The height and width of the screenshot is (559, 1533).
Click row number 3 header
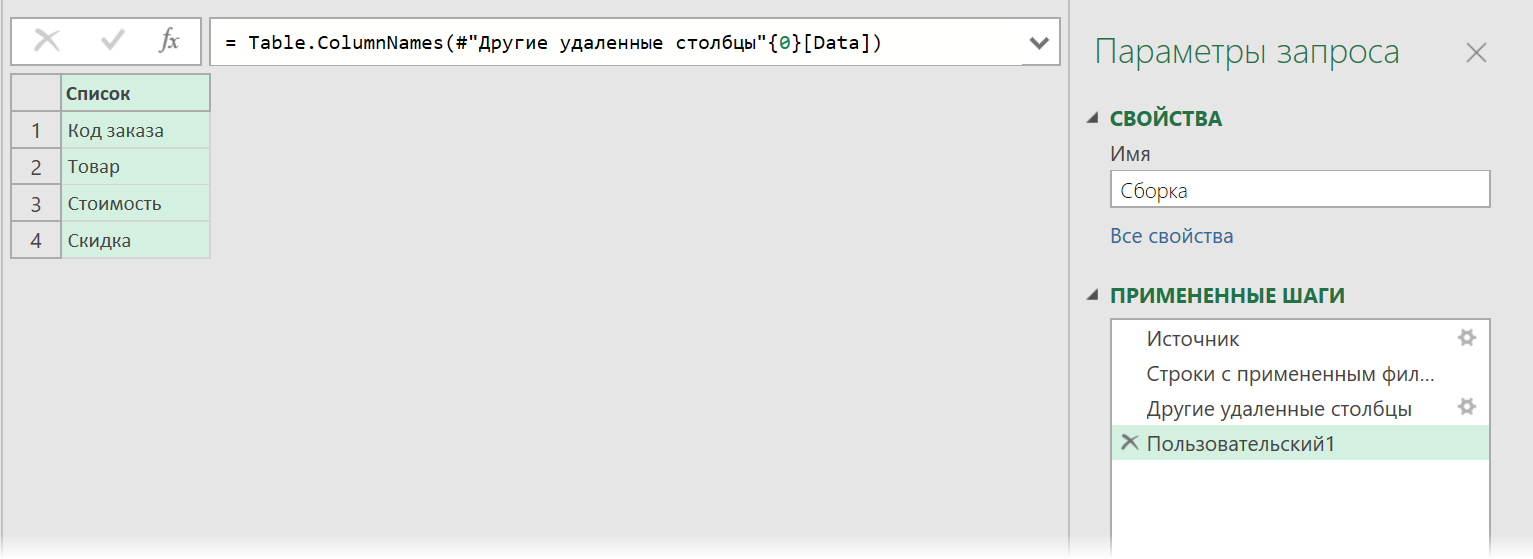pos(36,204)
